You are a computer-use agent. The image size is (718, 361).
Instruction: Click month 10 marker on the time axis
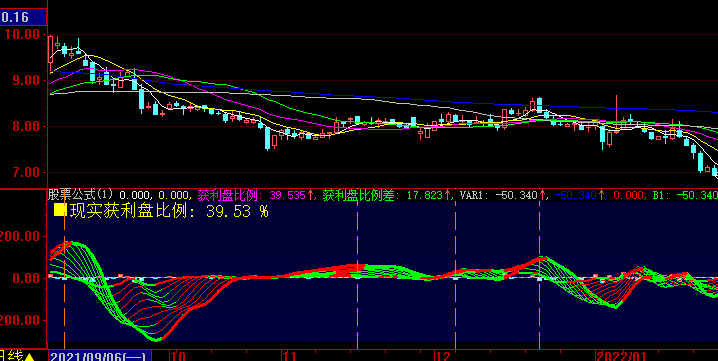click(x=178, y=356)
